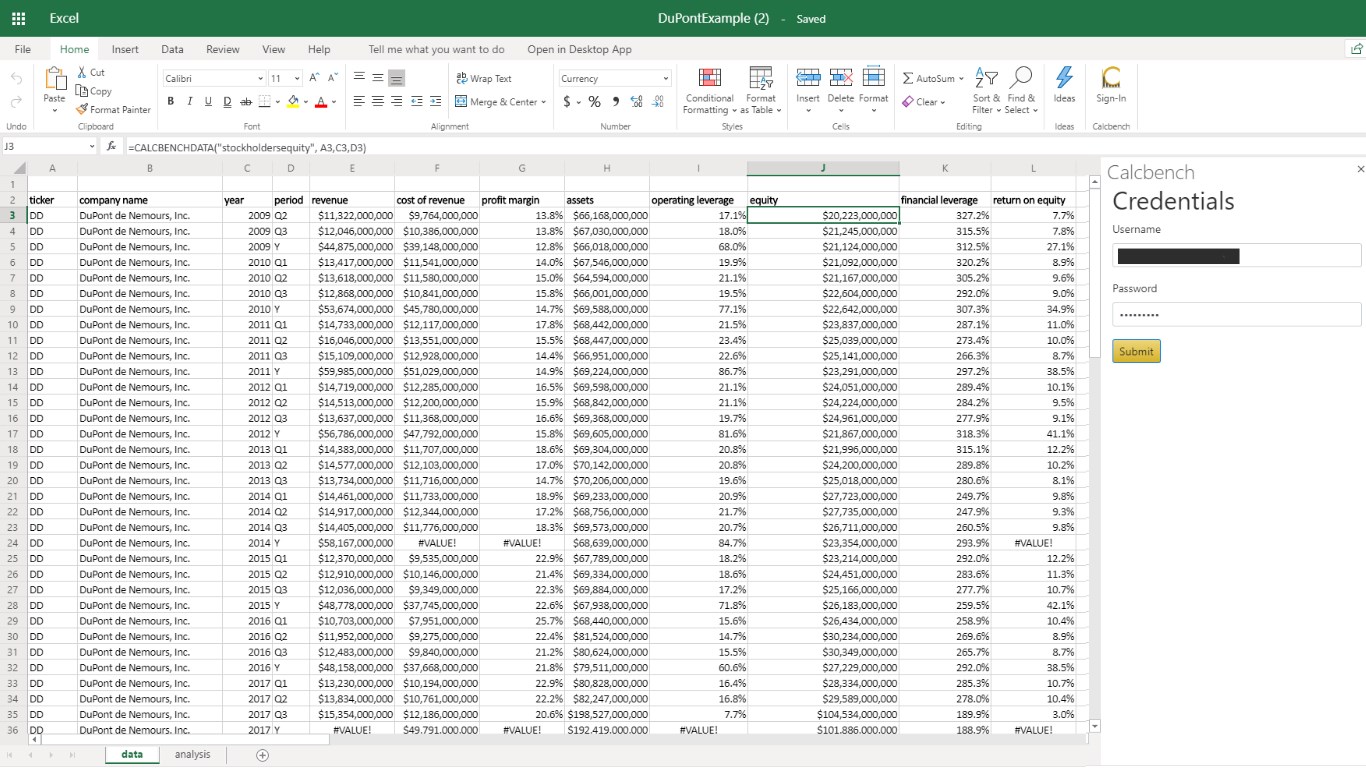
Task: Toggle strikethrough formatting
Action: (246, 102)
